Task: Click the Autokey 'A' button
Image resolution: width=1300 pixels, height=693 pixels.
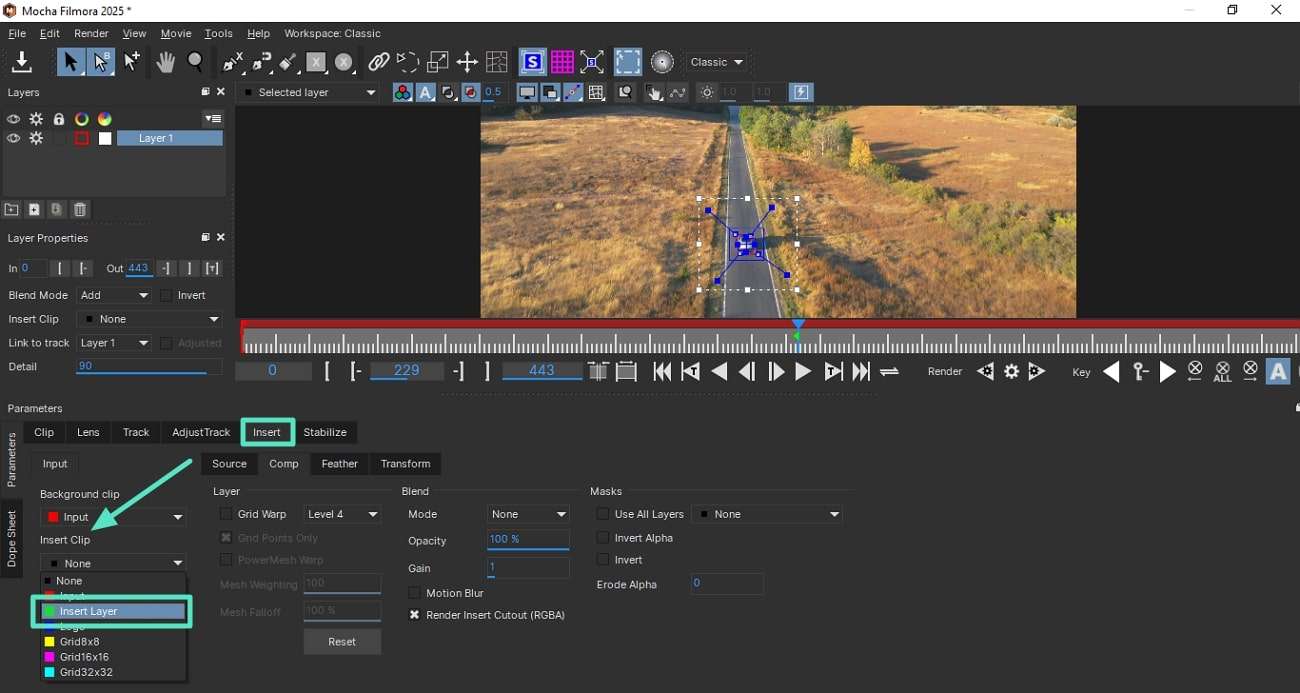Action: (1278, 372)
